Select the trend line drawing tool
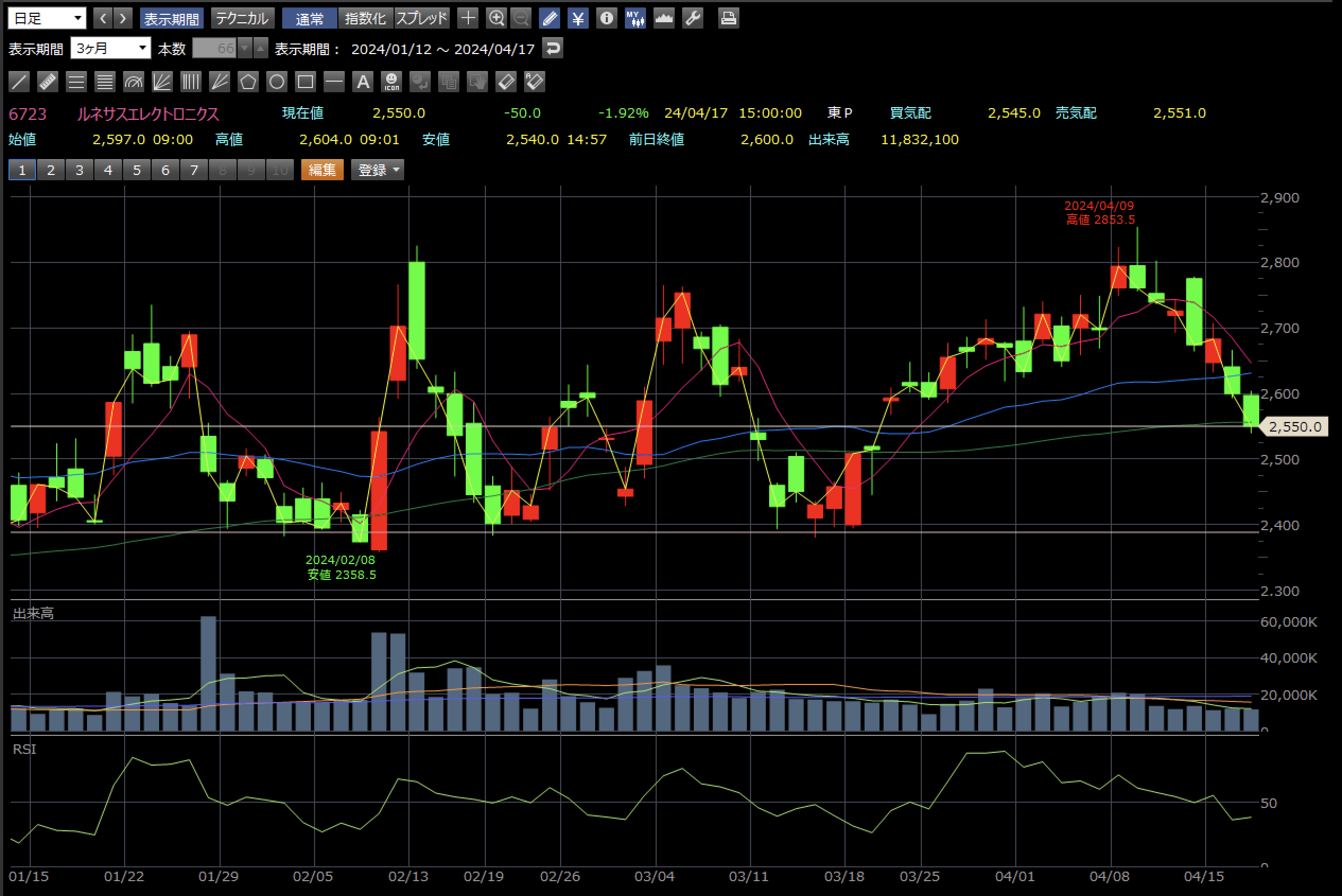The image size is (1342, 896). pos(19,82)
